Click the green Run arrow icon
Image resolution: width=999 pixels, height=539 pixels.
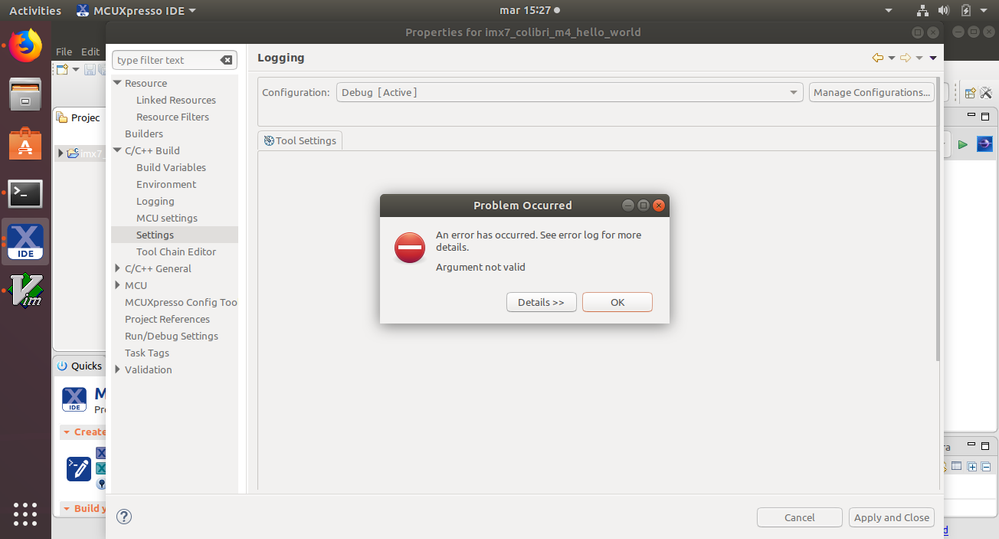[x=963, y=145]
